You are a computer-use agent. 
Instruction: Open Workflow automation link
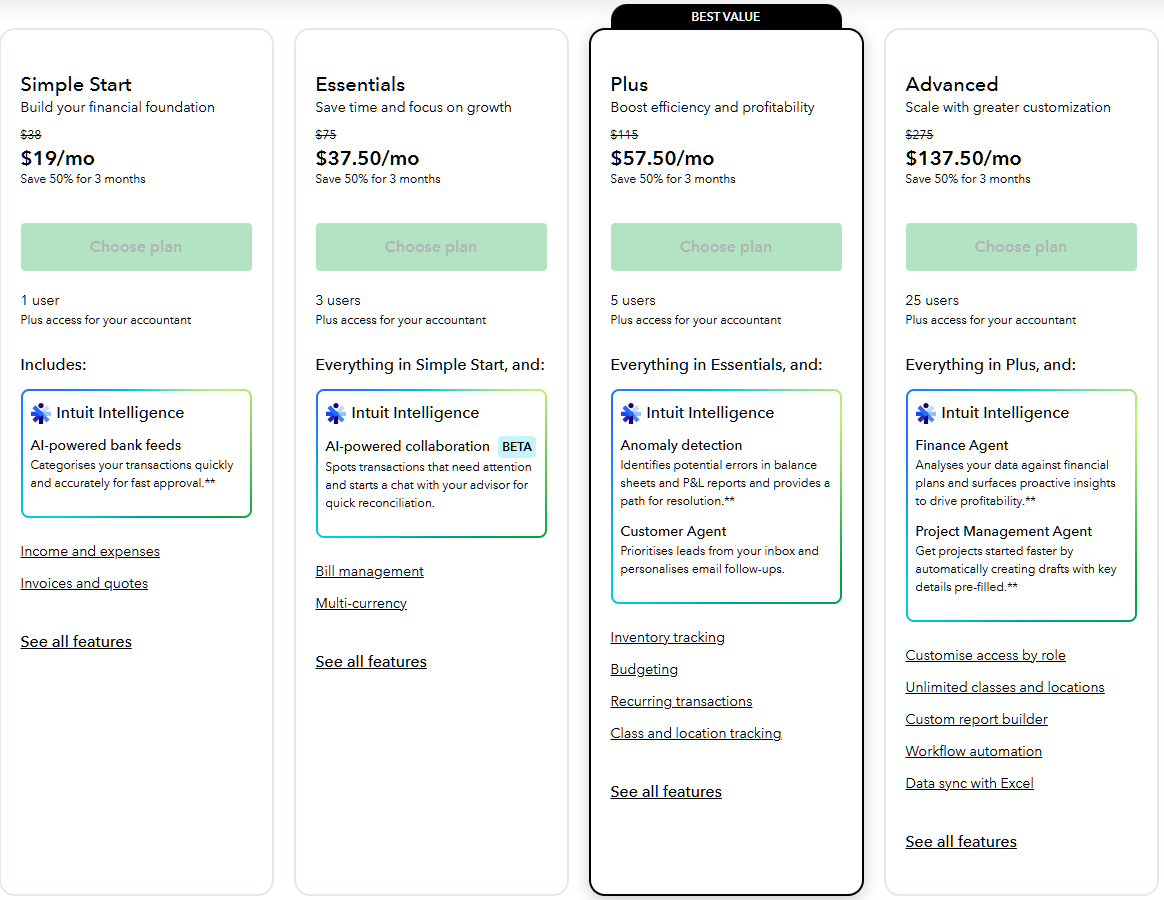pyautogui.click(x=973, y=751)
